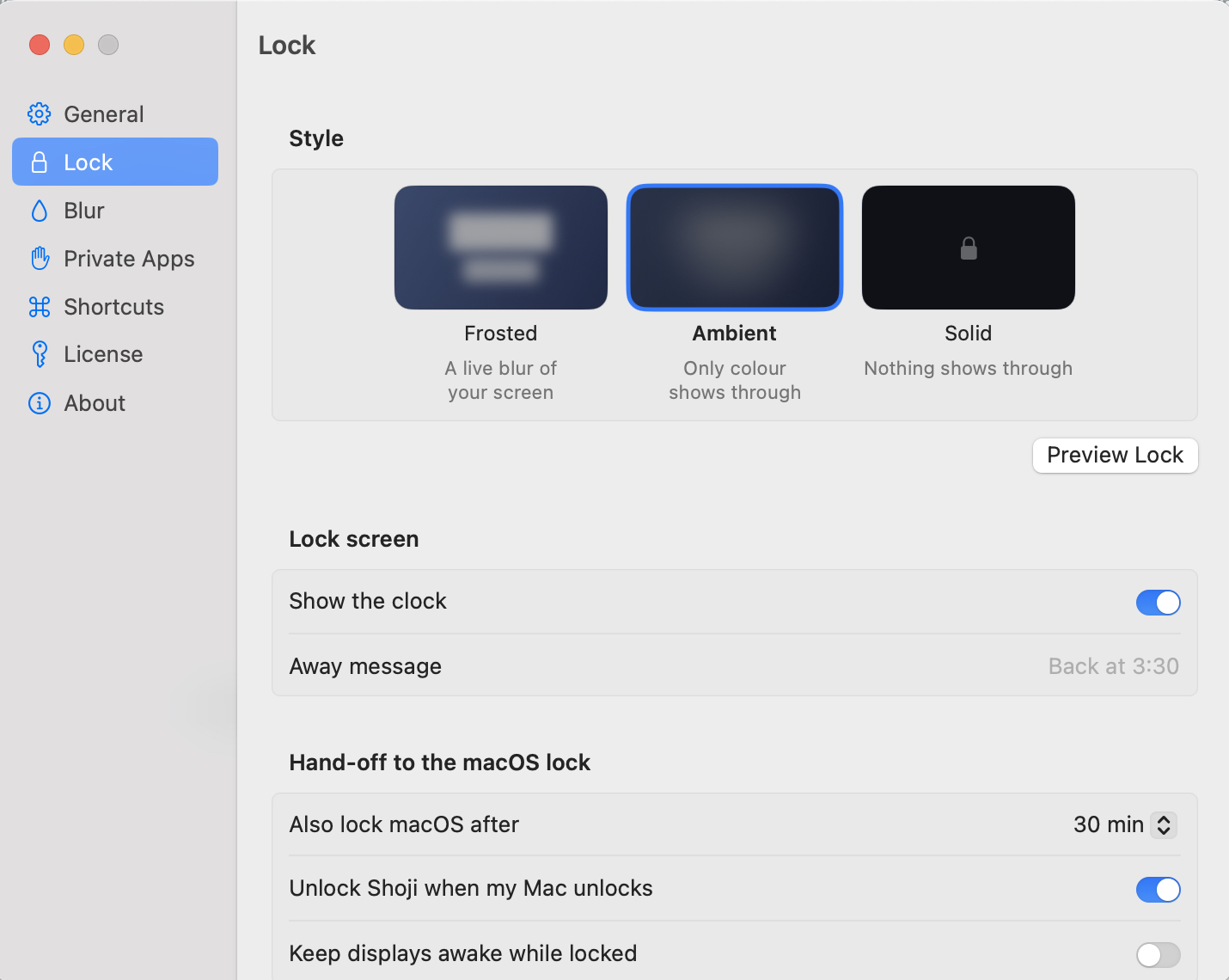Choose the Frosted style thumbnail
1229x980 pixels.
point(501,248)
